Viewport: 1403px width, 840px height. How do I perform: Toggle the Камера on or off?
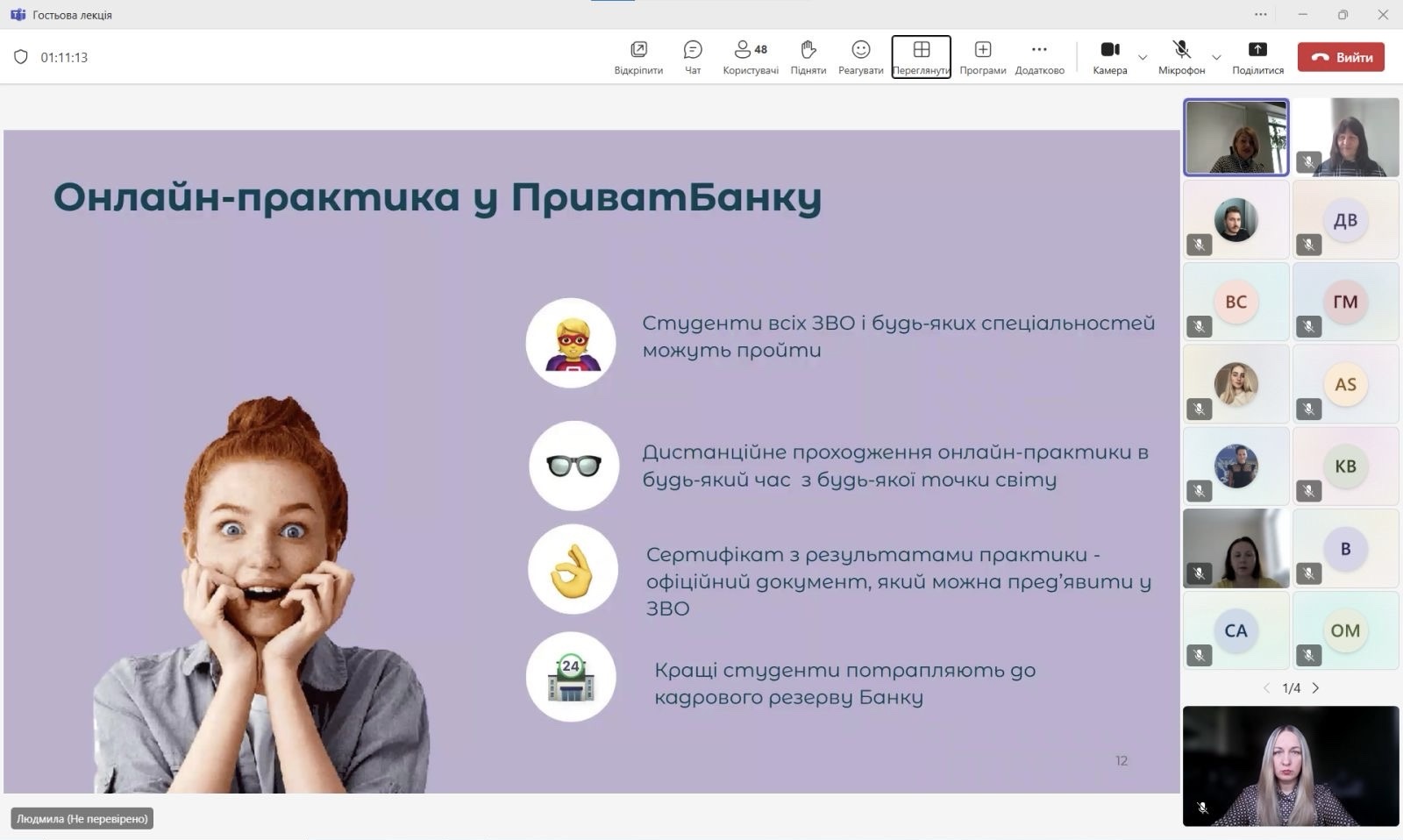click(1109, 50)
